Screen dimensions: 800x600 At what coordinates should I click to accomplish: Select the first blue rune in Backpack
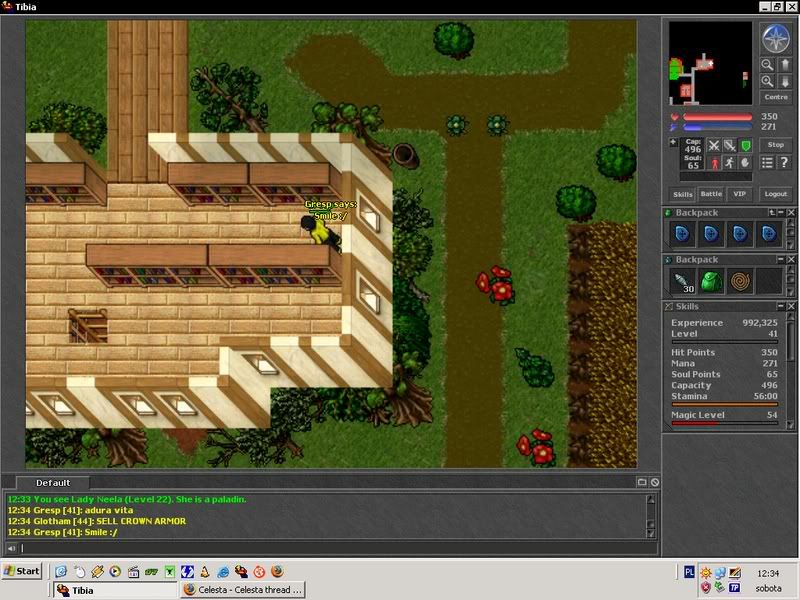click(x=683, y=234)
